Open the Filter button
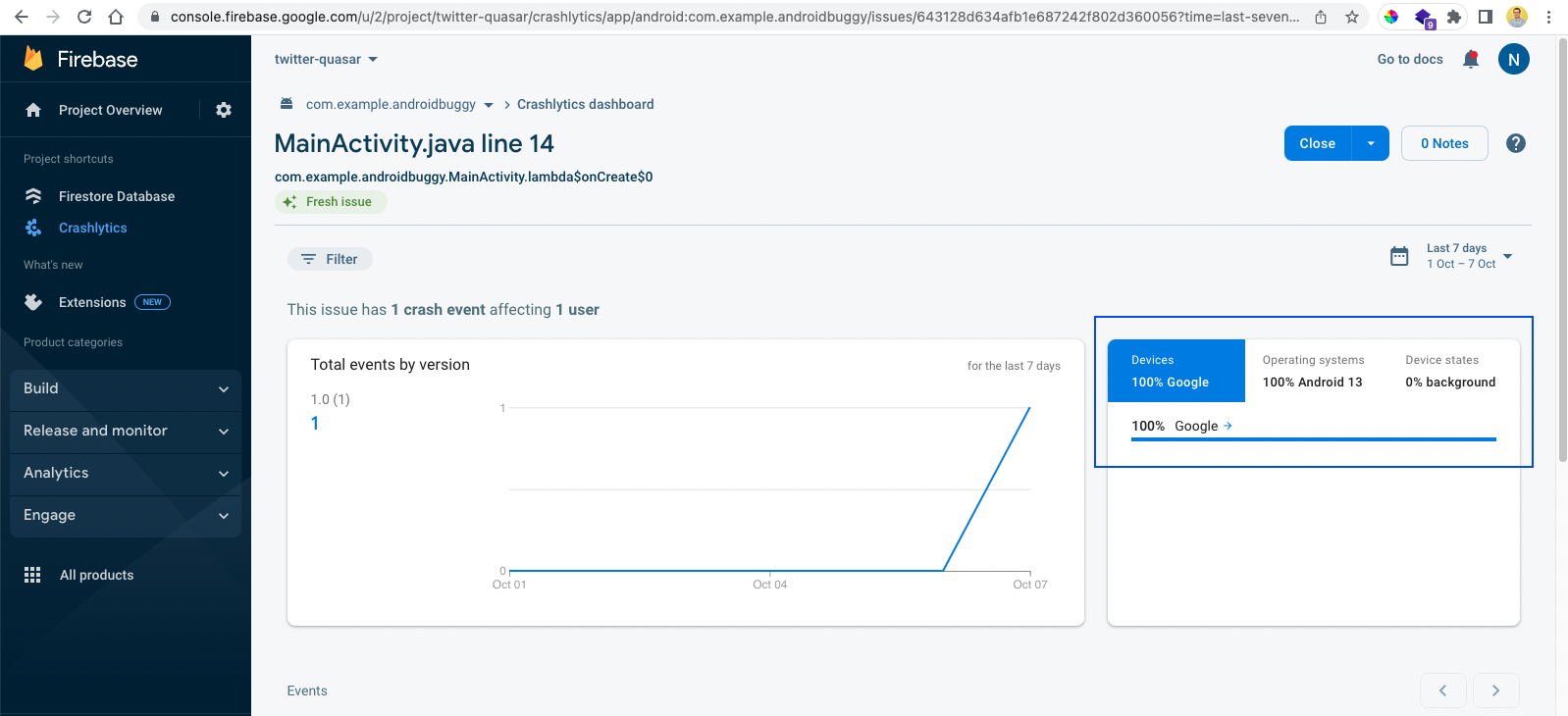 click(330, 259)
